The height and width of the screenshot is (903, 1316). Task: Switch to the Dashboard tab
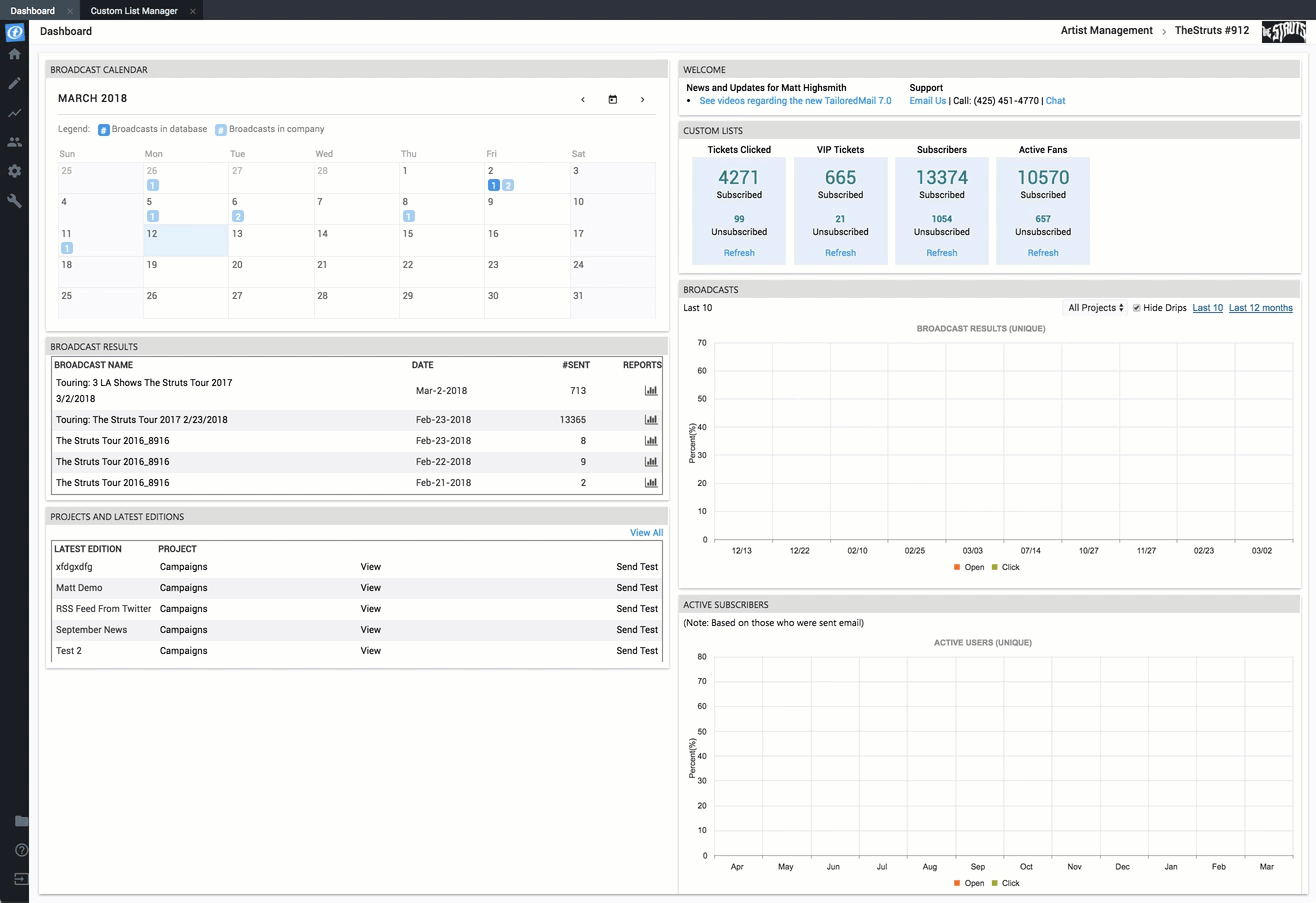(x=32, y=11)
